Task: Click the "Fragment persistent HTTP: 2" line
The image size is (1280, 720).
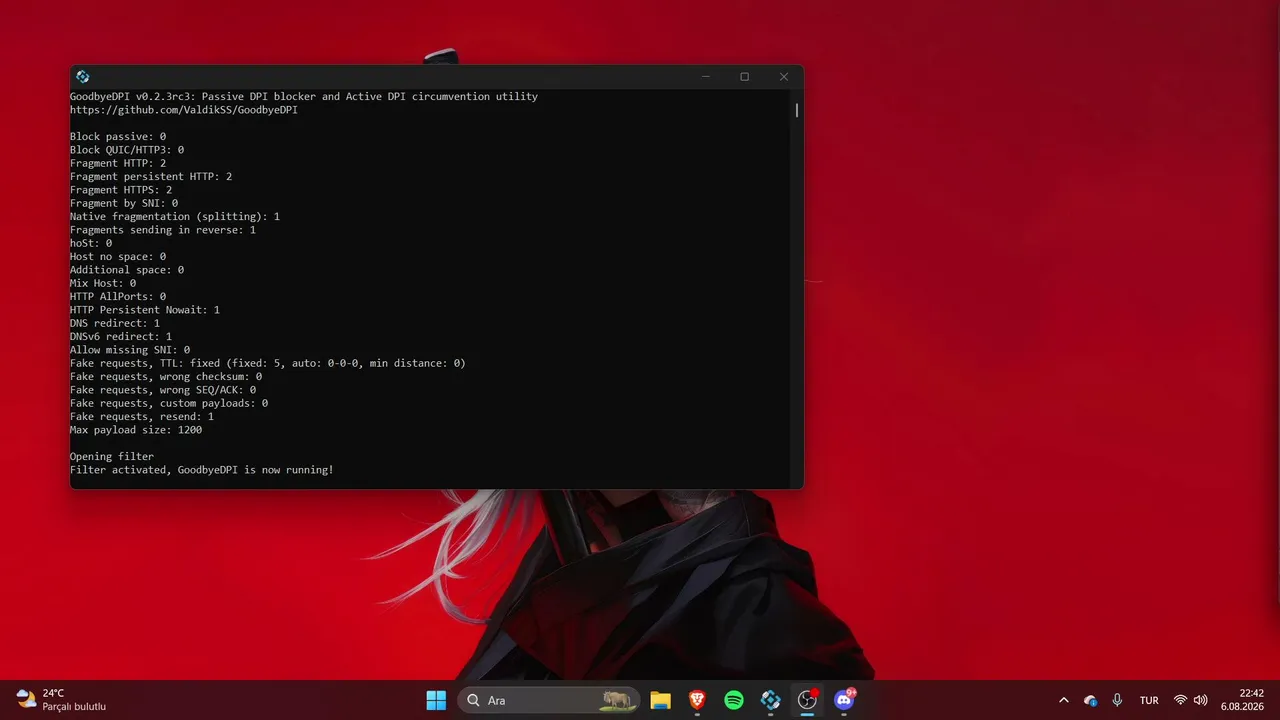Action: [151, 177]
